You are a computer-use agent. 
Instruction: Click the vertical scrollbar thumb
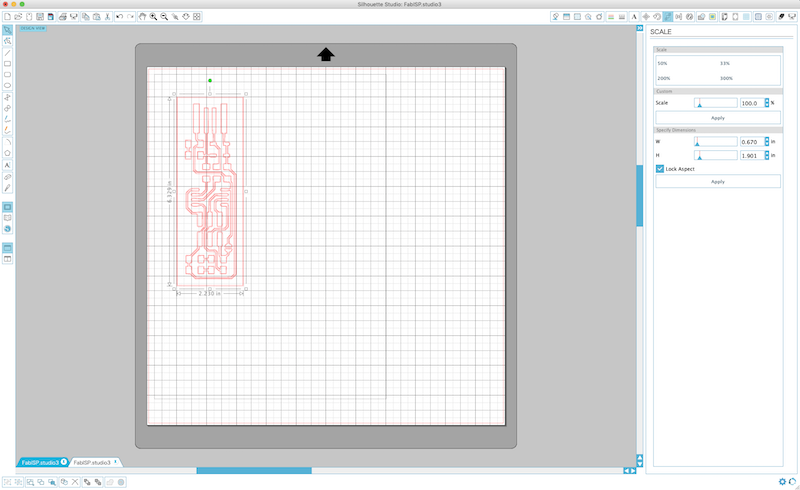(x=639, y=195)
